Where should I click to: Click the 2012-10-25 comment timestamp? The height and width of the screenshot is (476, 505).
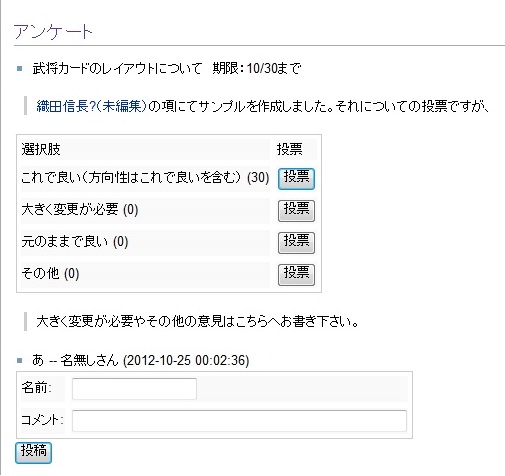(186, 360)
